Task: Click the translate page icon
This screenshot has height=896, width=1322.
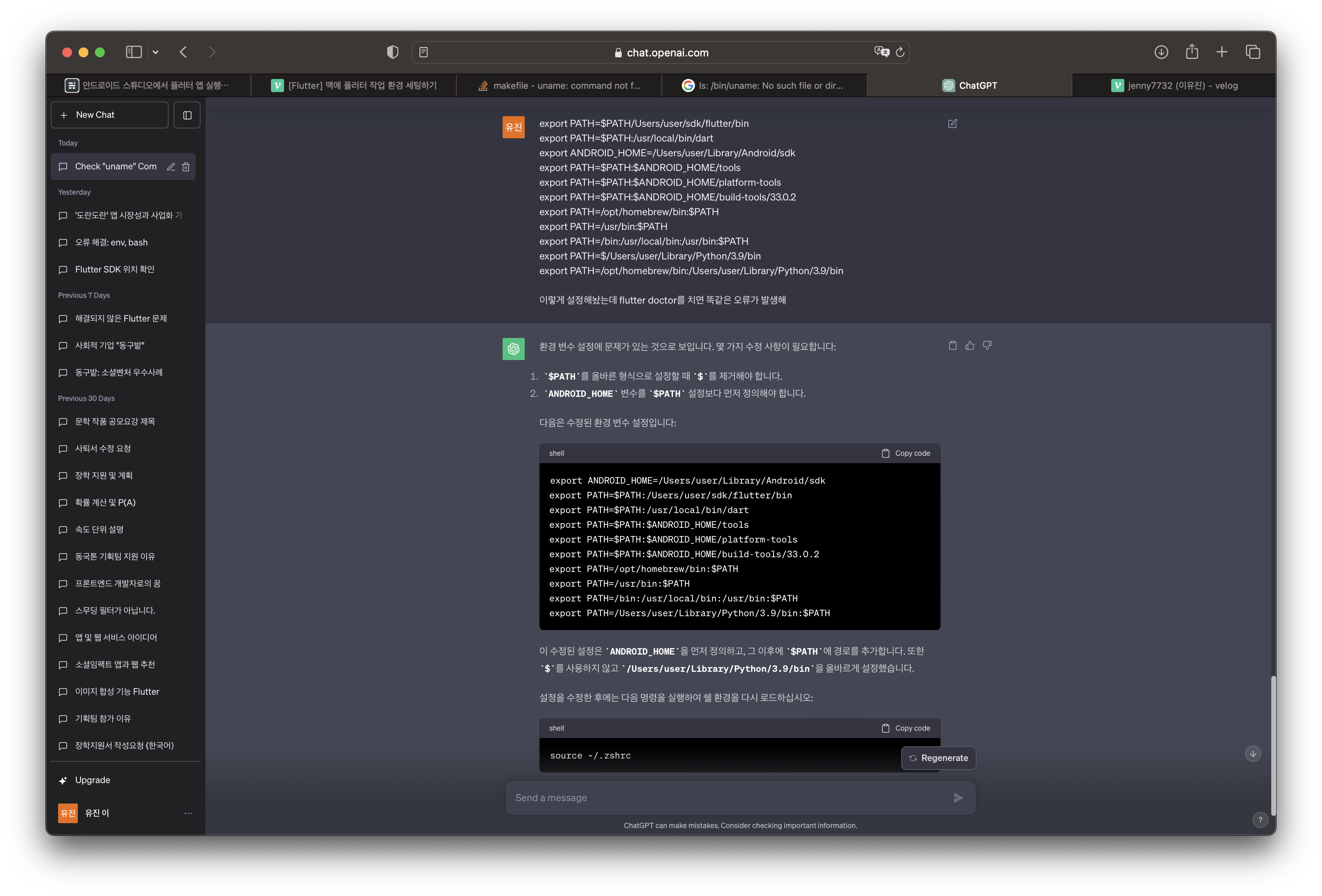Action: coord(881,52)
